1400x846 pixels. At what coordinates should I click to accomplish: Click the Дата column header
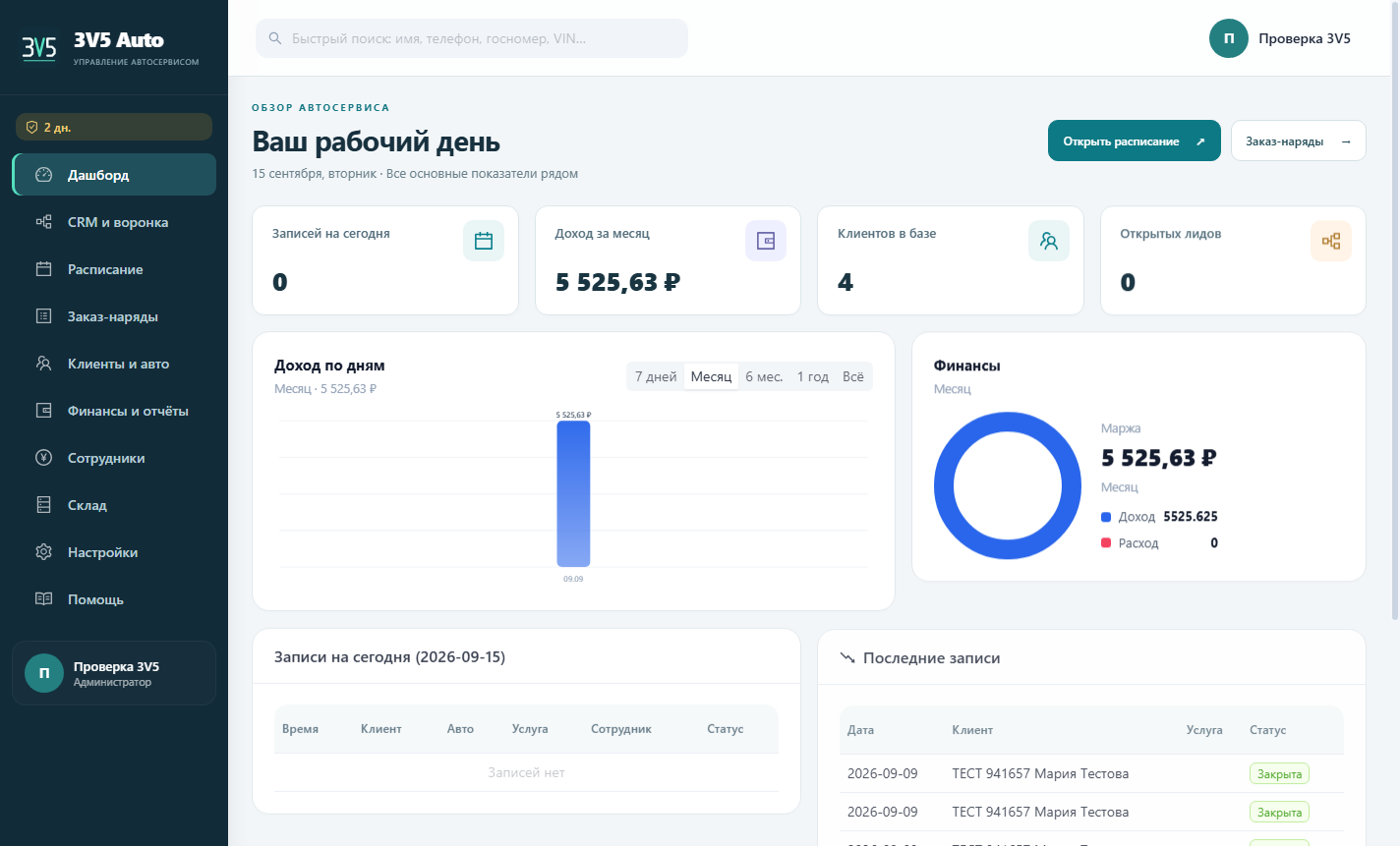click(860, 730)
